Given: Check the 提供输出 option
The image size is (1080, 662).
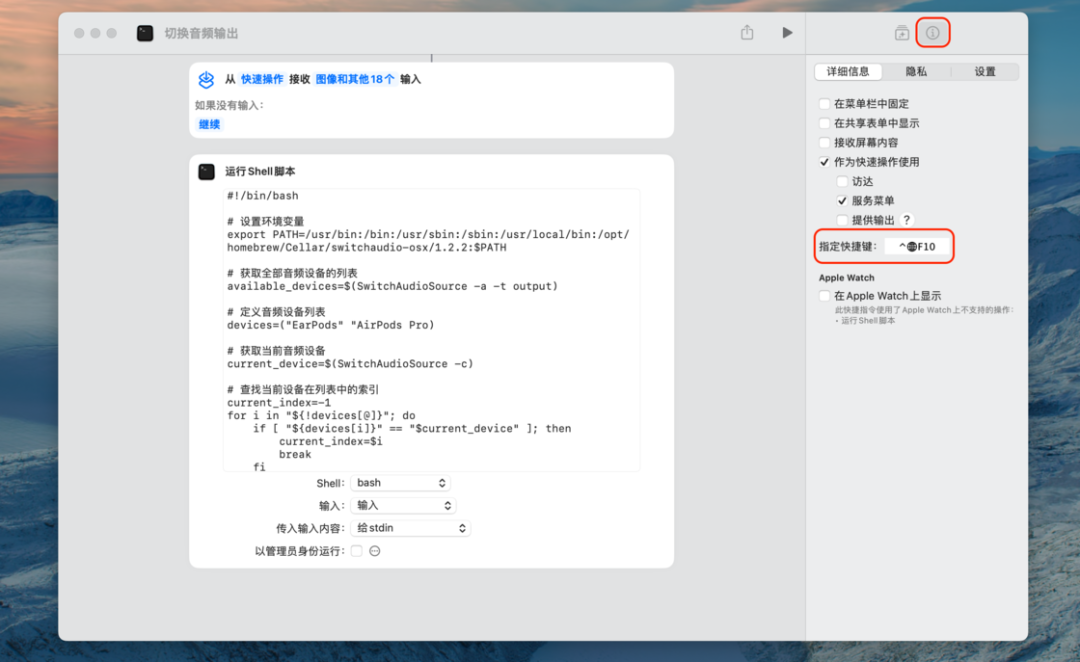Looking at the screenshot, I should (x=842, y=220).
